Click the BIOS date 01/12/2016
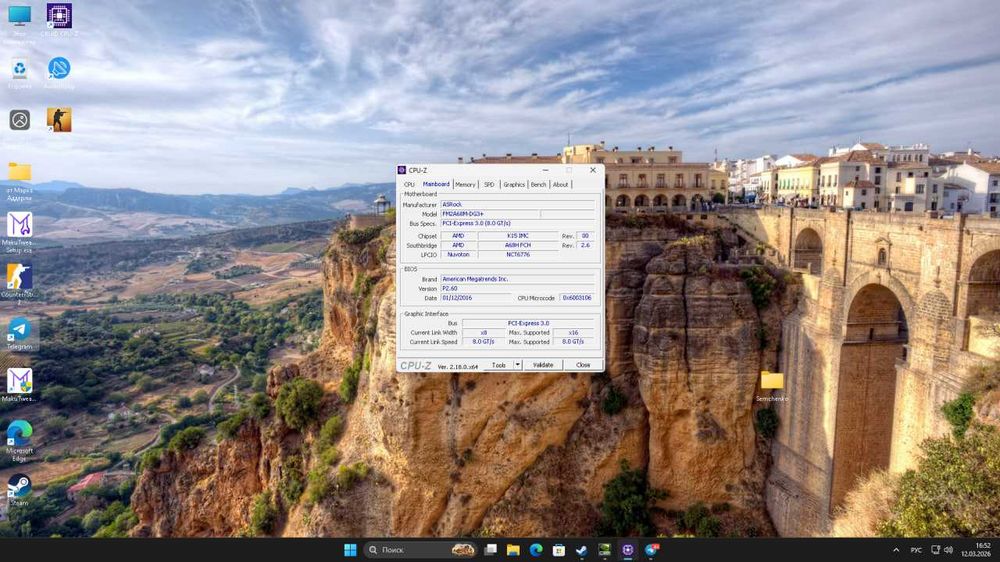 pos(476,298)
